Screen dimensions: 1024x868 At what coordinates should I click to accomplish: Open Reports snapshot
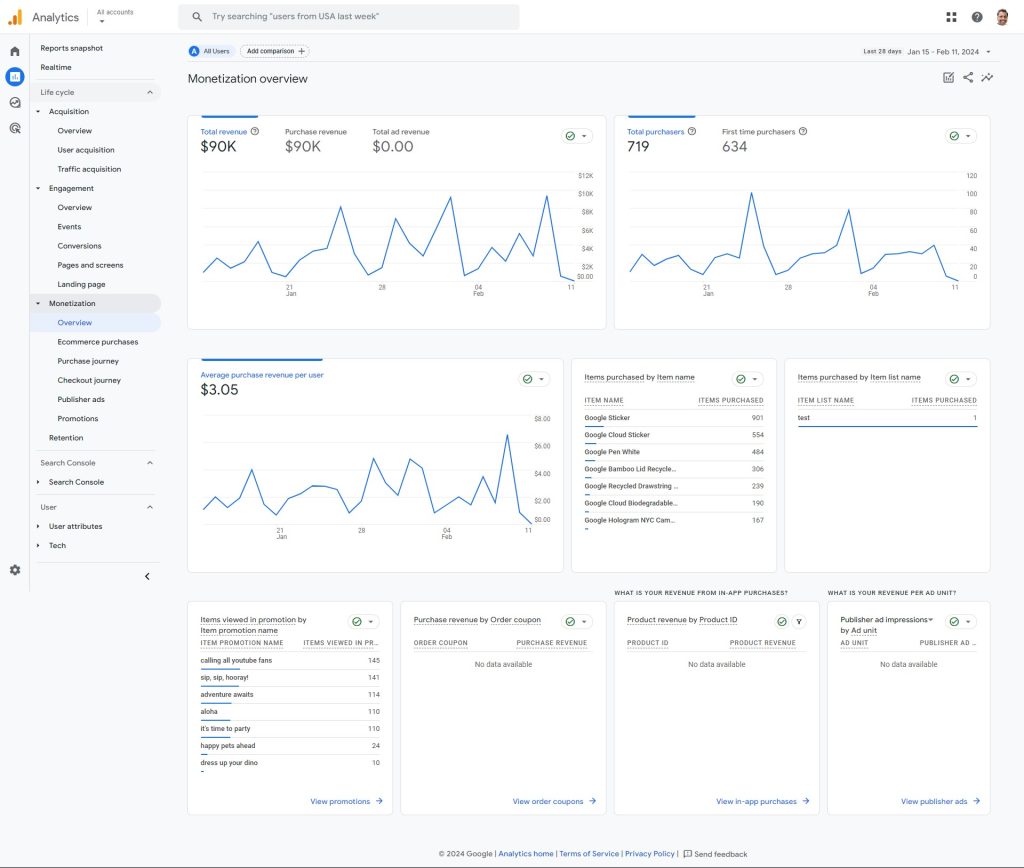click(71, 48)
